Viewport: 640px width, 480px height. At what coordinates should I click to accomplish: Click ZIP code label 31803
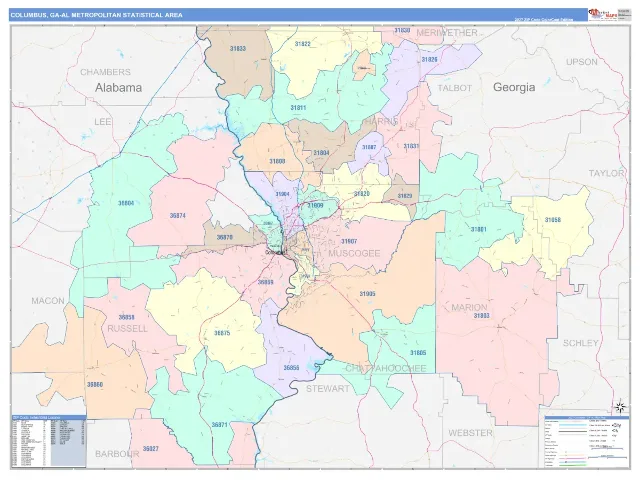(x=481, y=316)
